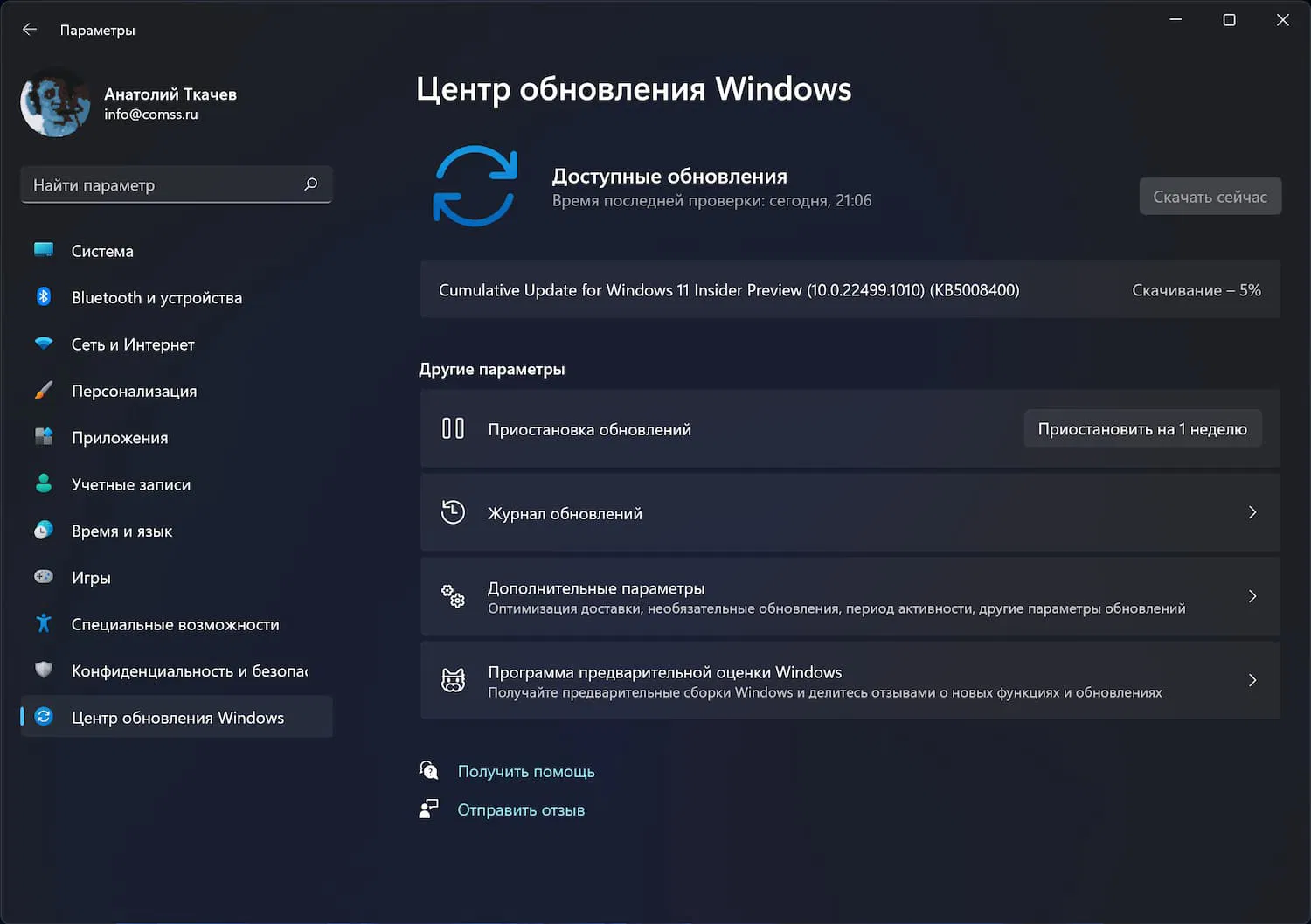The width and height of the screenshot is (1311, 924).
Task: Click the ninja cat Insider Program icon
Action: pyautogui.click(x=453, y=680)
